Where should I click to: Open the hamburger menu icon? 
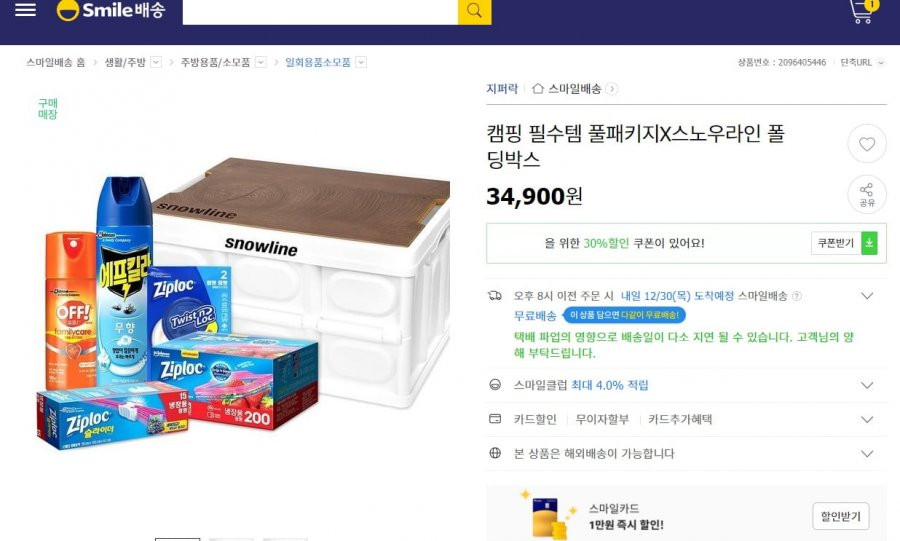(x=25, y=10)
